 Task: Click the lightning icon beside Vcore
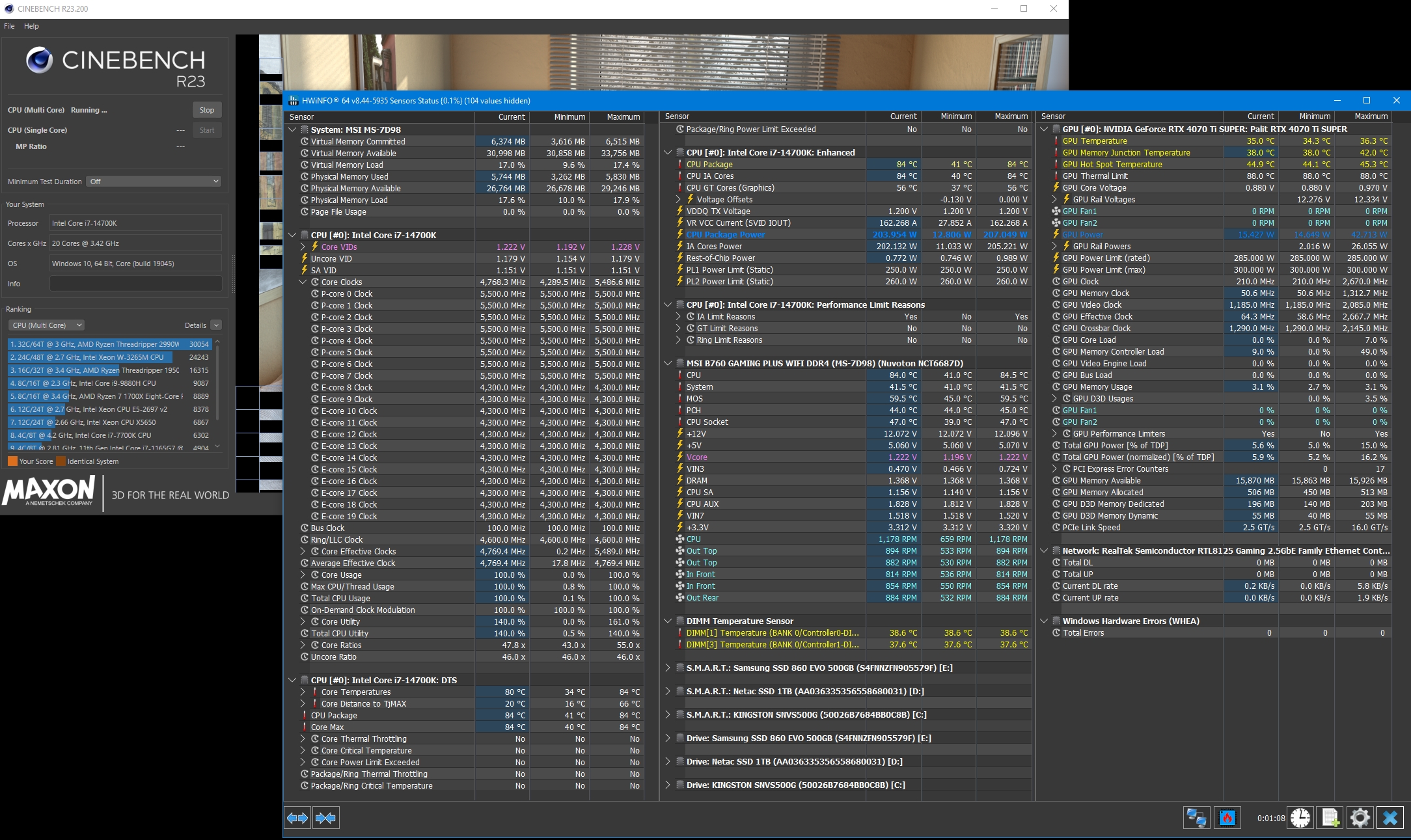tap(679, 457)
